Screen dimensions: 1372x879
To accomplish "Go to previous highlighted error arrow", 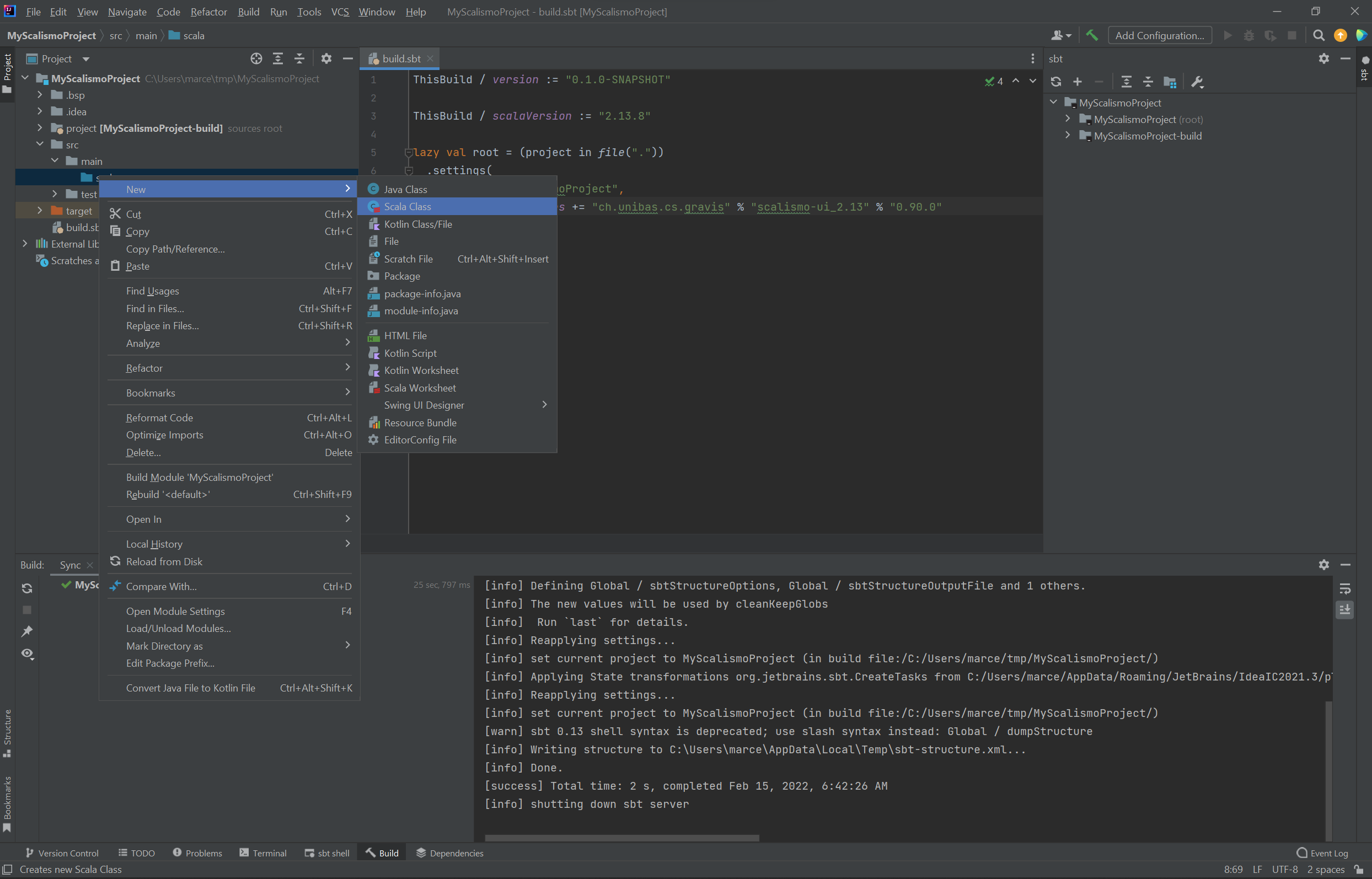I will tap(1016, 81).
